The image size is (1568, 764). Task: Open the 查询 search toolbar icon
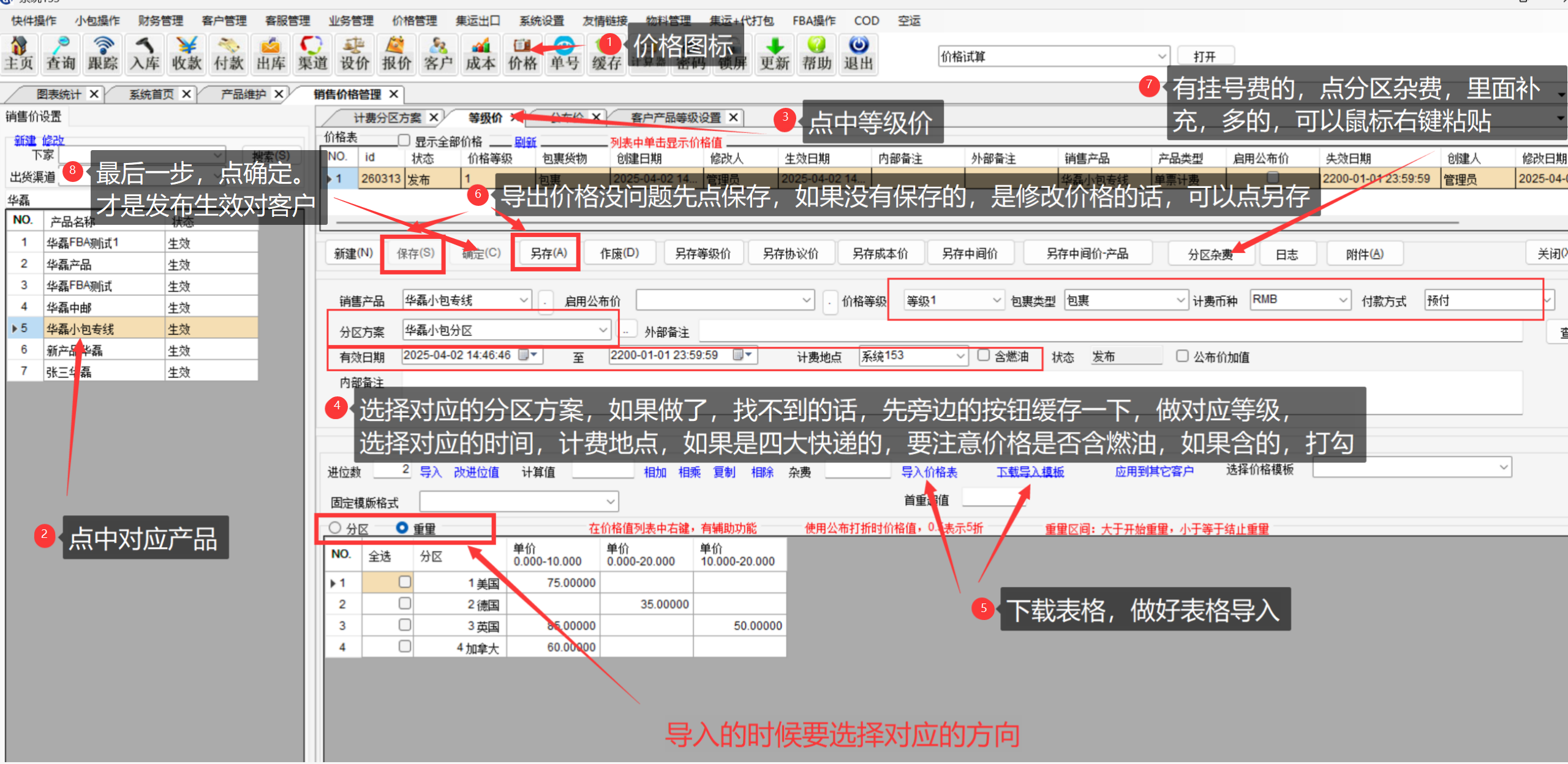point(61,54)
